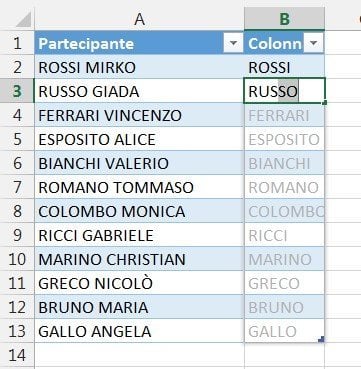Select the greyed FERRARI flash fill suggestion

tap(284, 115)
